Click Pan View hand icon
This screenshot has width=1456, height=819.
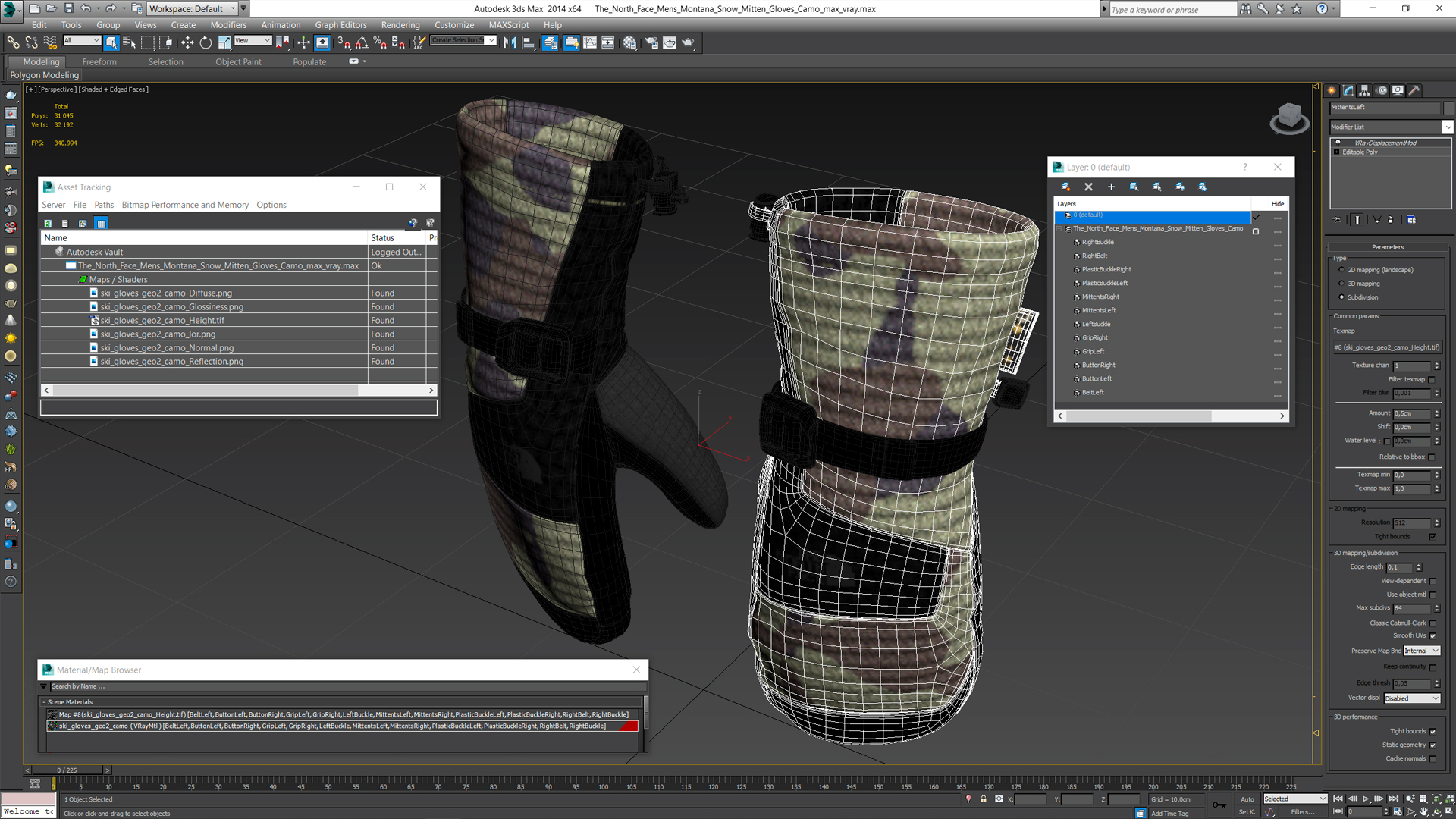click(1423, 811)
